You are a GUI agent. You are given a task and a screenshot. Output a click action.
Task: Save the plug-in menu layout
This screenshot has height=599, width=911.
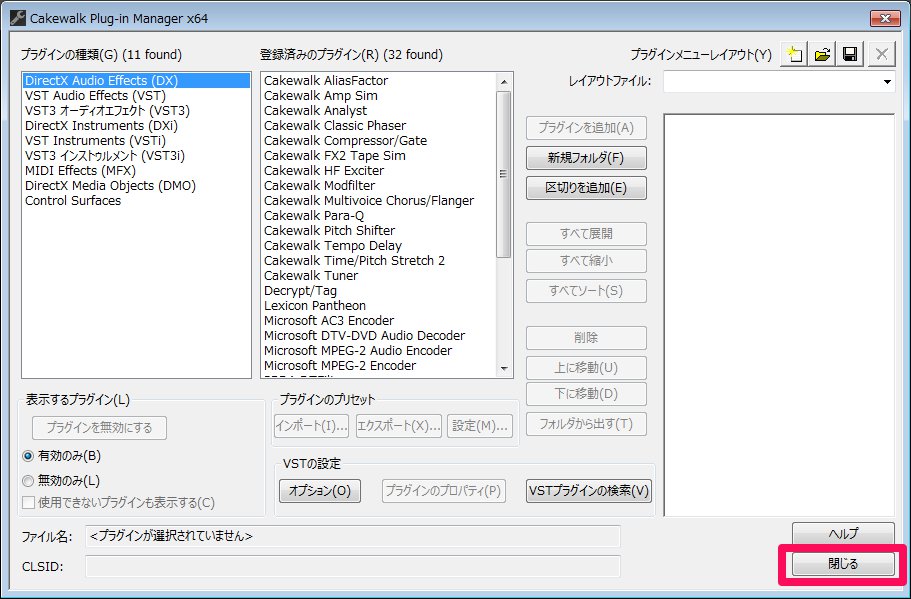click(850, 55)
